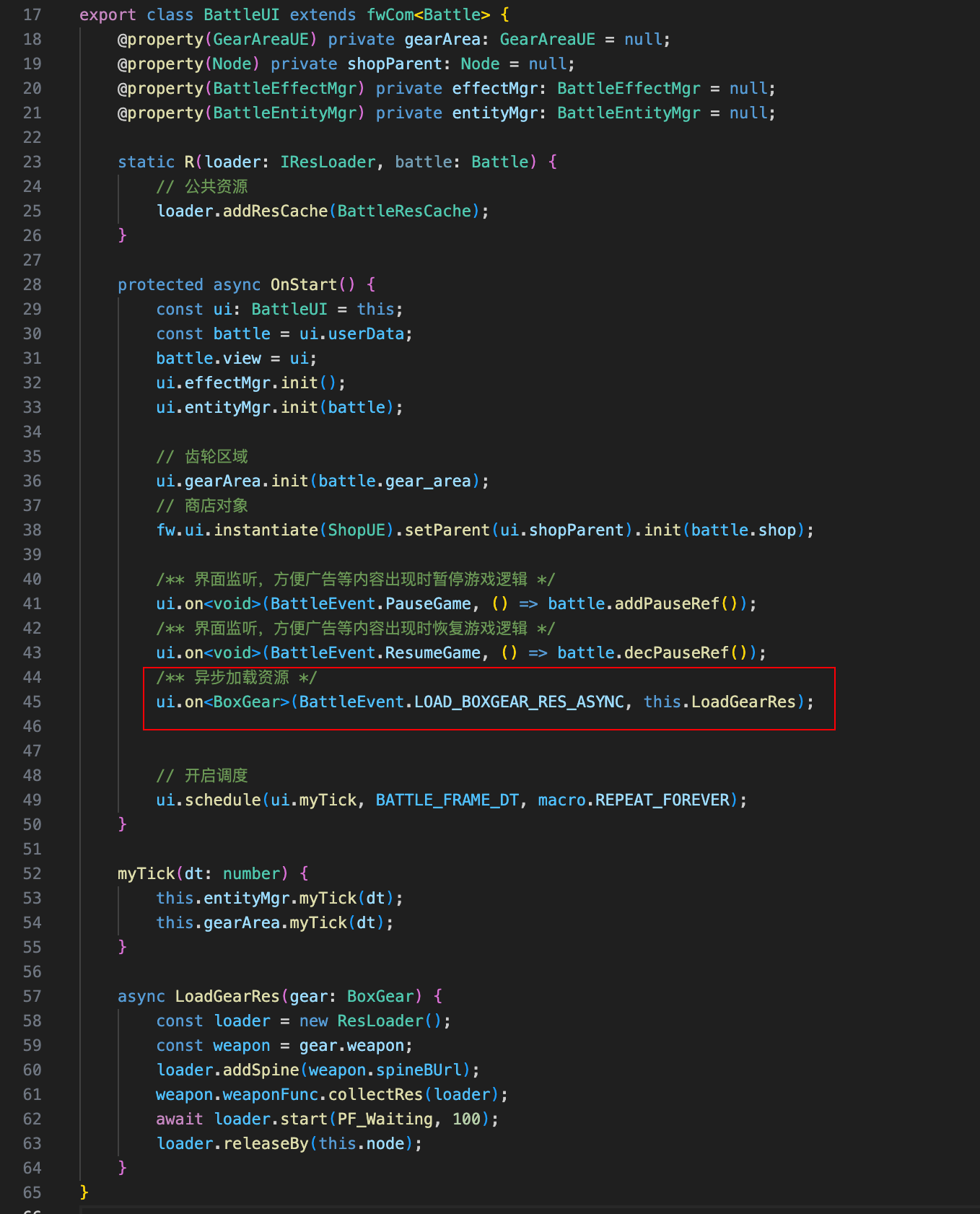This screenshot has width=980, height=1214.
Task: Click the 'IResLoader' parameter type
Action: [x=328, y=162]
